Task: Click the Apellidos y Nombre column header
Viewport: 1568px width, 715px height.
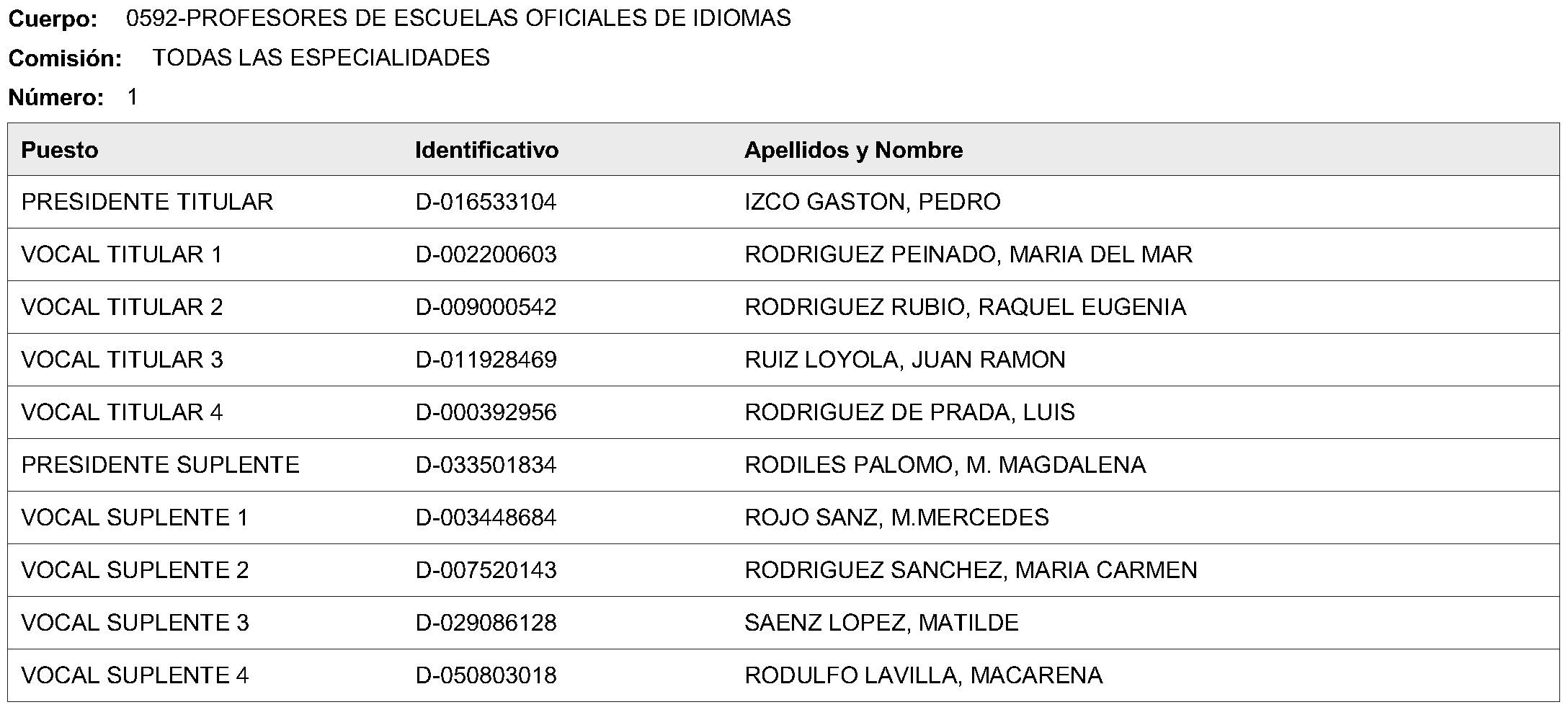Action: coord(853,150)
